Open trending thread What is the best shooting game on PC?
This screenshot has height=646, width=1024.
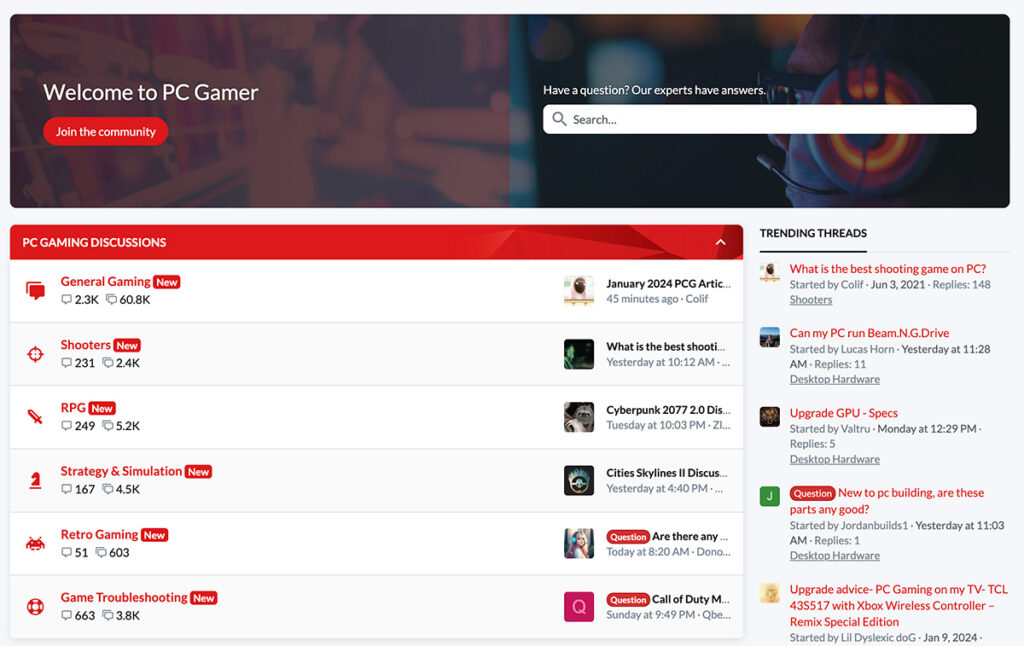click(888, 268)
